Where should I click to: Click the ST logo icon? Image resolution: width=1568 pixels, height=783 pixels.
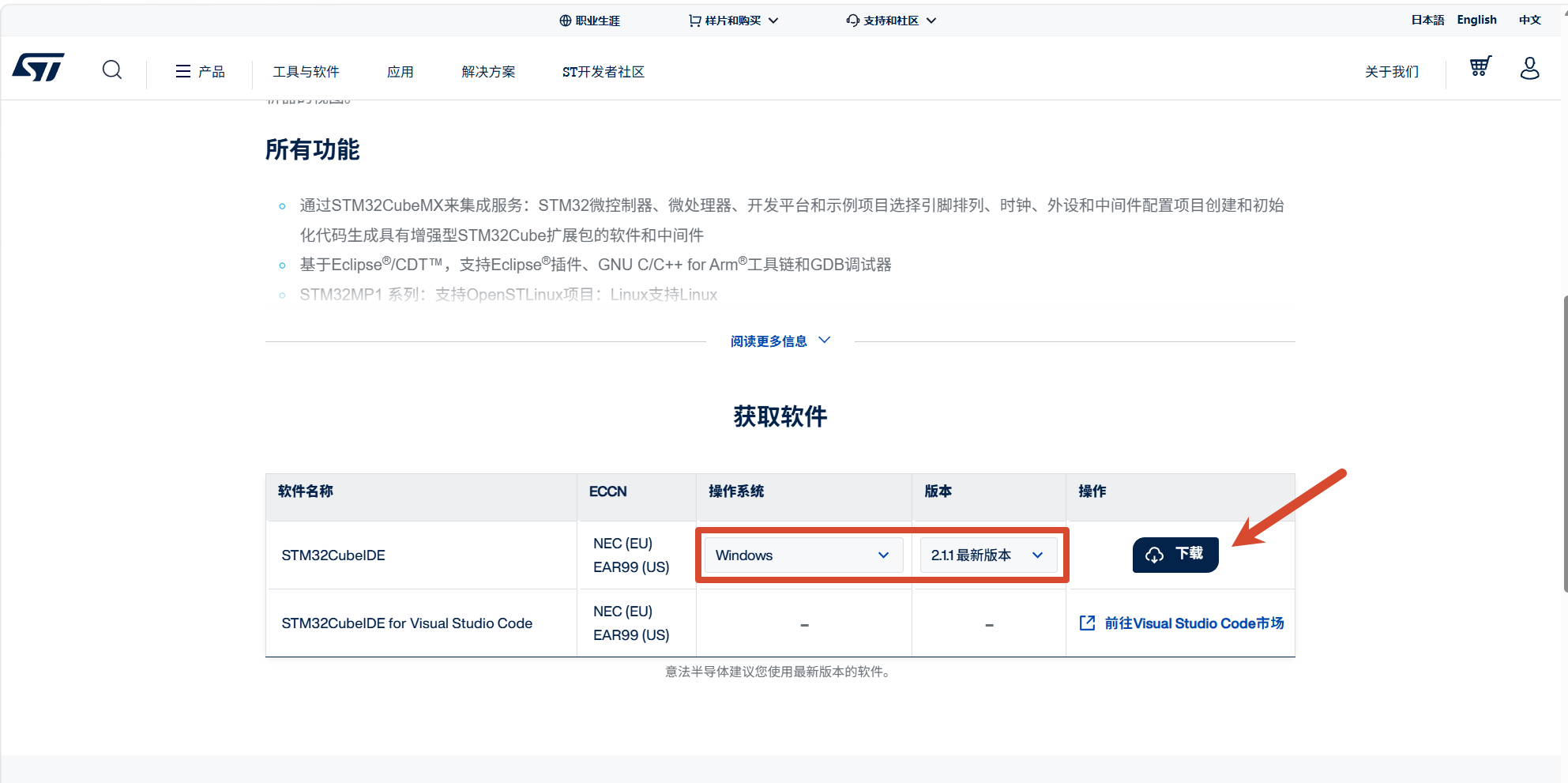click(x=38, y=68)
